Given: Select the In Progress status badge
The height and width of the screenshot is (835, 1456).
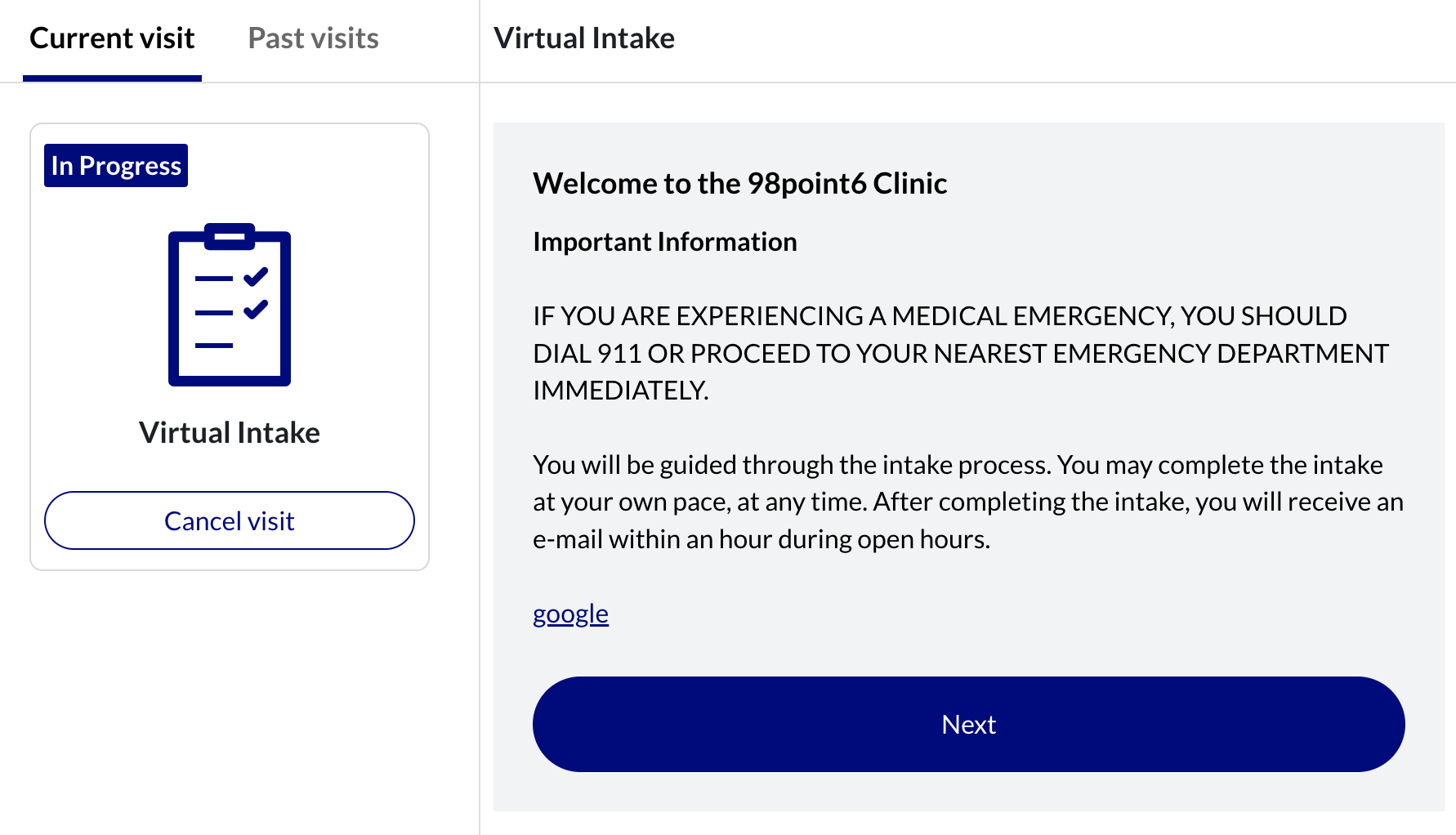Looking at the screenshot, I should (x=116, y=166).
